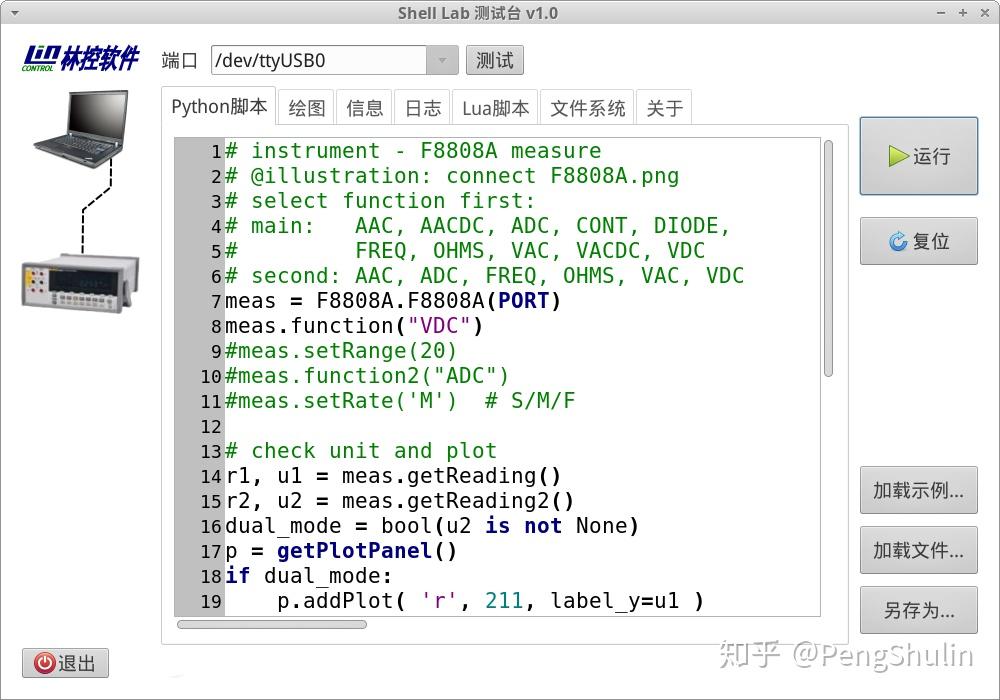Open the 关于 about tab
The image size is (1000, 700).
click(x=664, y=108)
